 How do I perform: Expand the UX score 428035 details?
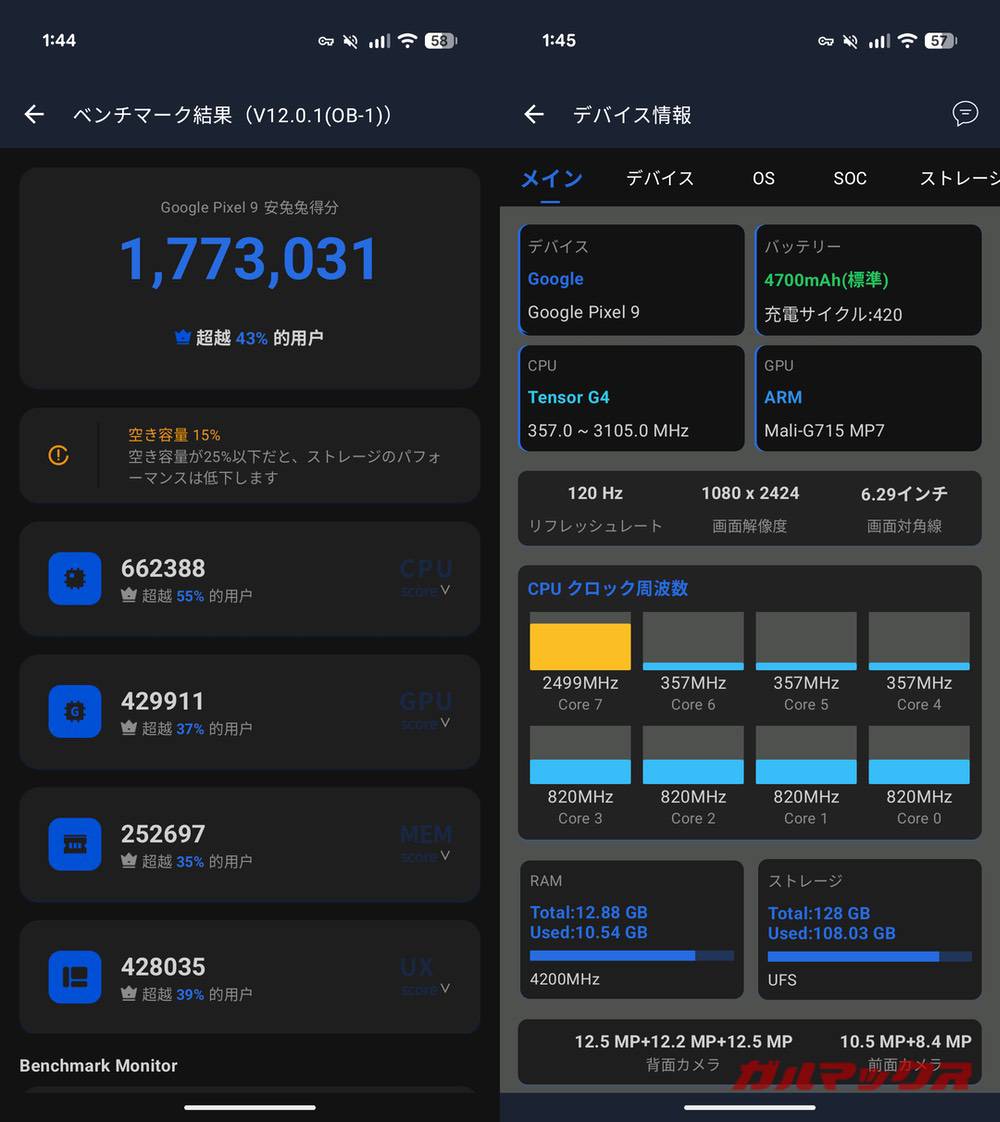445,988
